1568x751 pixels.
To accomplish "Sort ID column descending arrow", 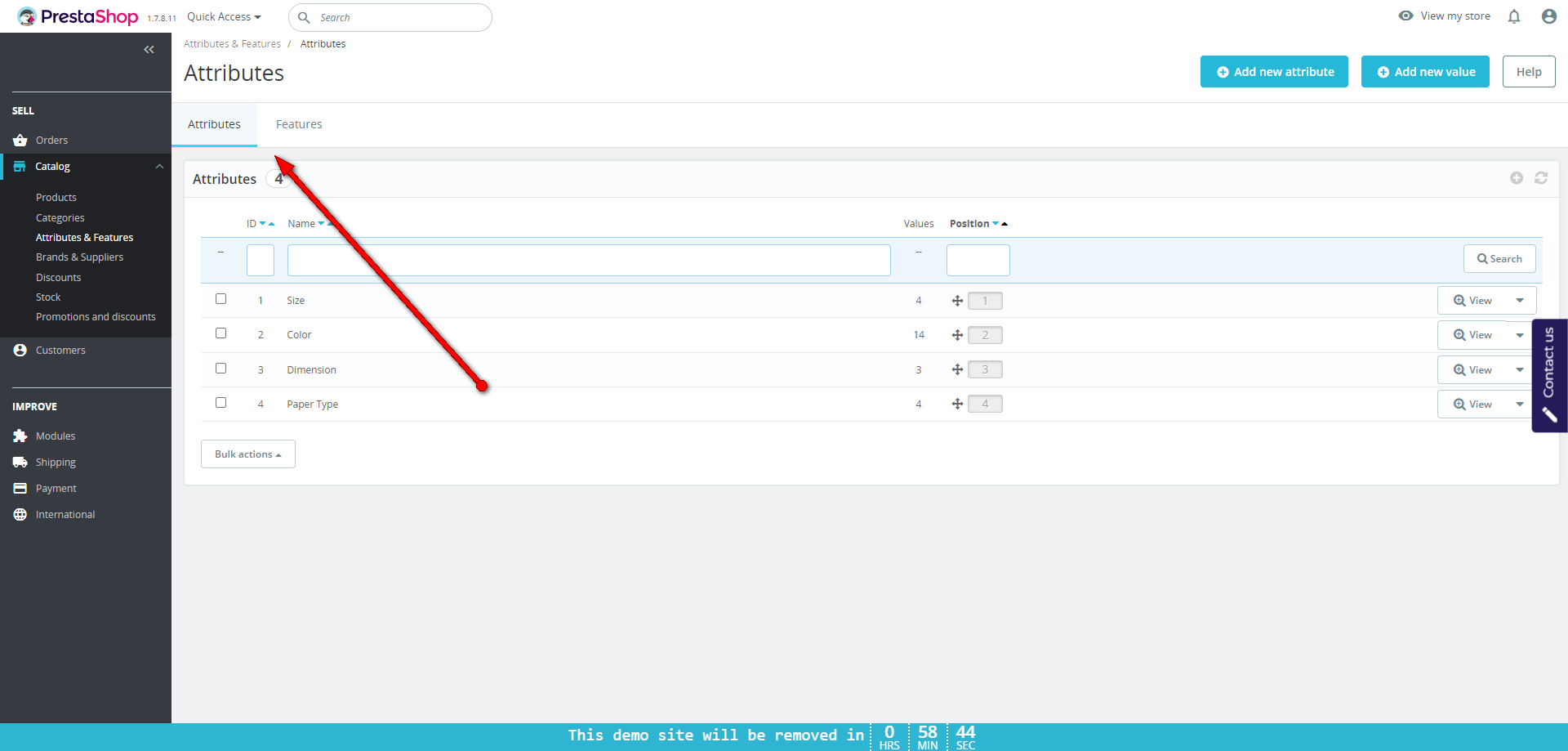I will 262,224.
